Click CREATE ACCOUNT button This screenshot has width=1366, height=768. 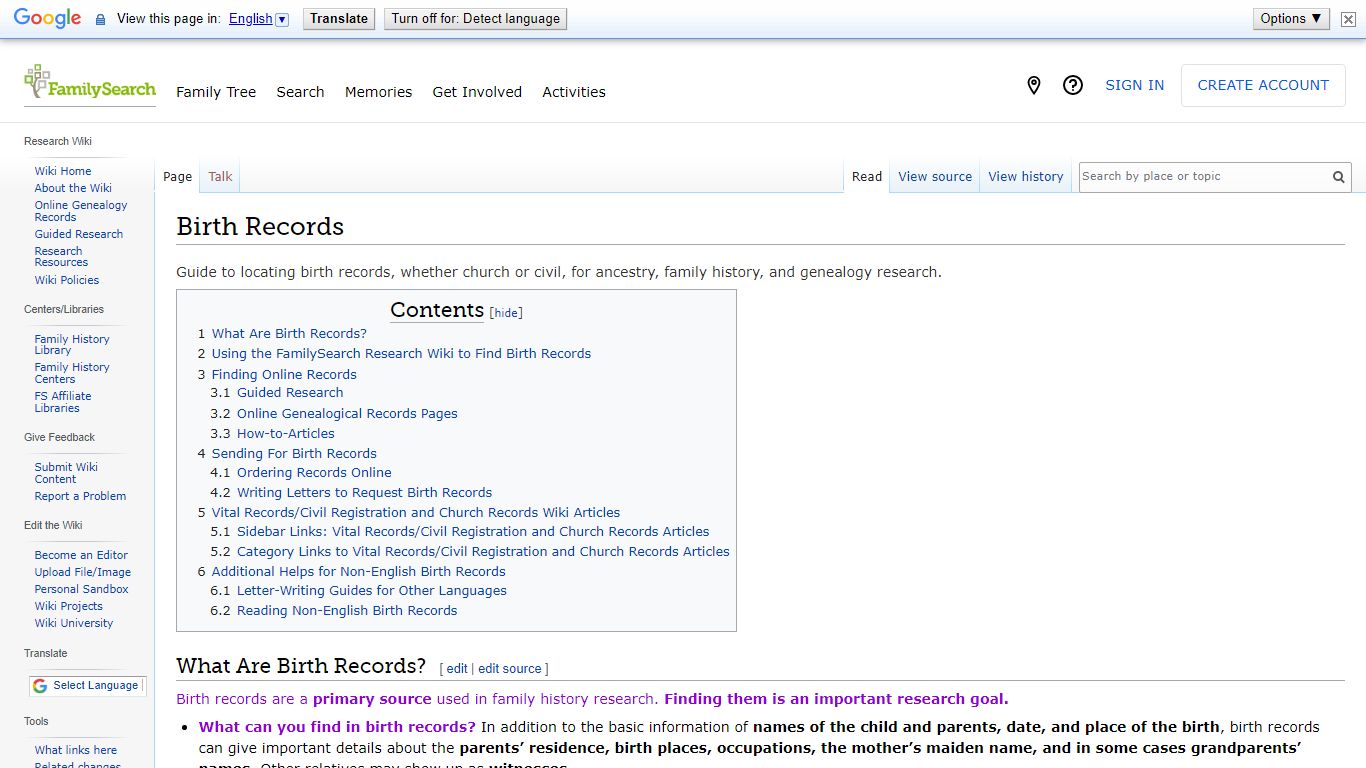tap(1263, 86)
